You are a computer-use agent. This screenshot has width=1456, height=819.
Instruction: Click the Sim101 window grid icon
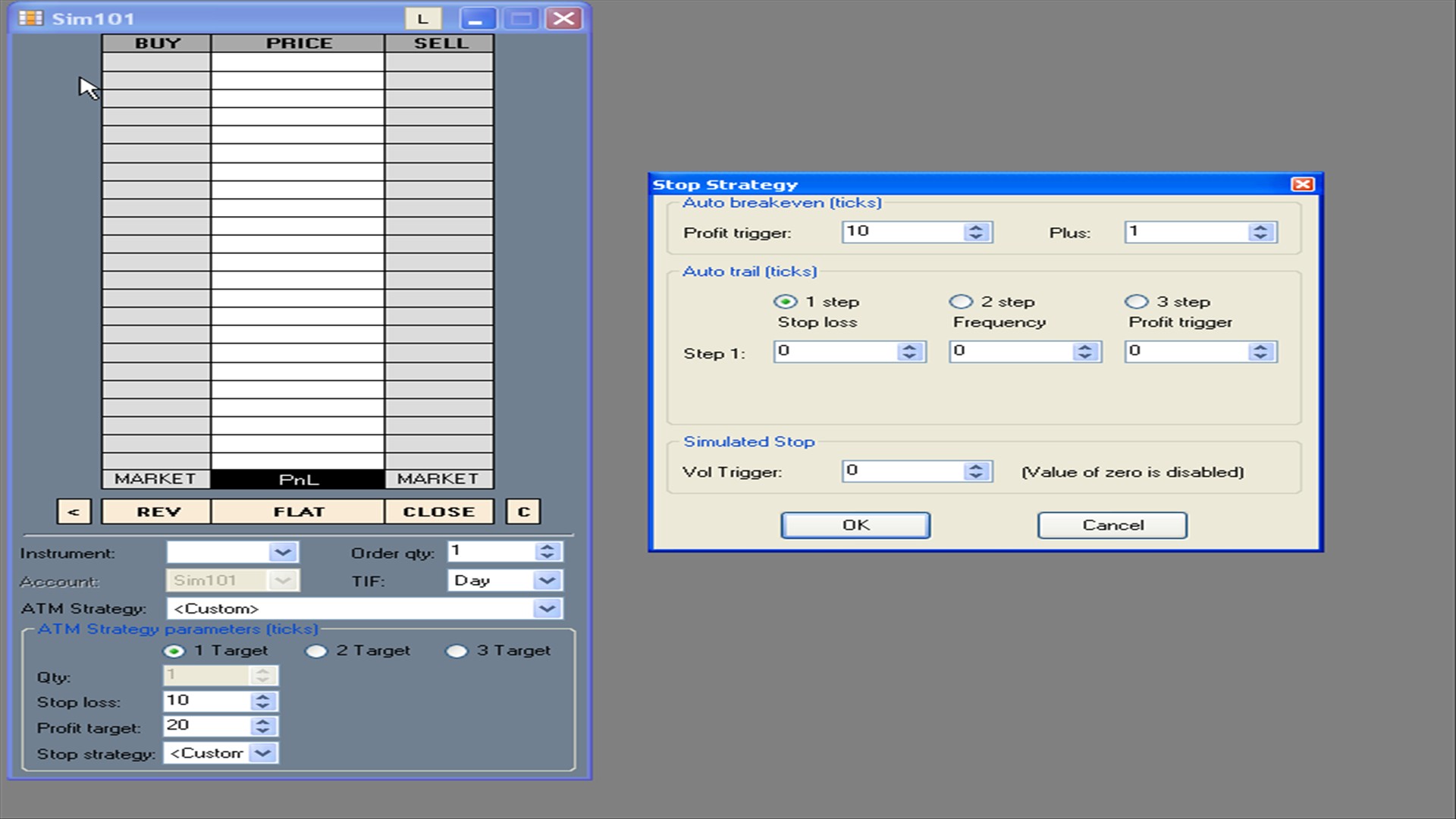pyautogui.click(x=30, y=17)
